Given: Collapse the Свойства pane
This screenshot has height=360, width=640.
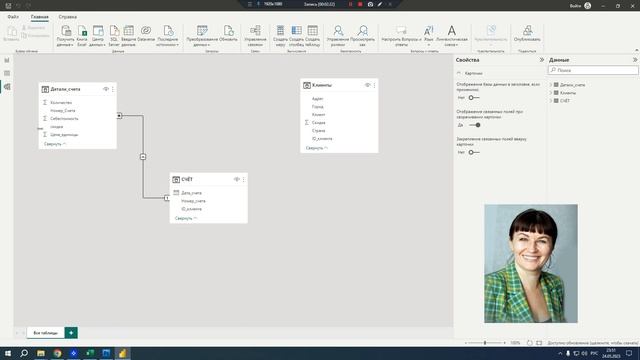Looking at the screenshot, I should [x=542, y=60].
